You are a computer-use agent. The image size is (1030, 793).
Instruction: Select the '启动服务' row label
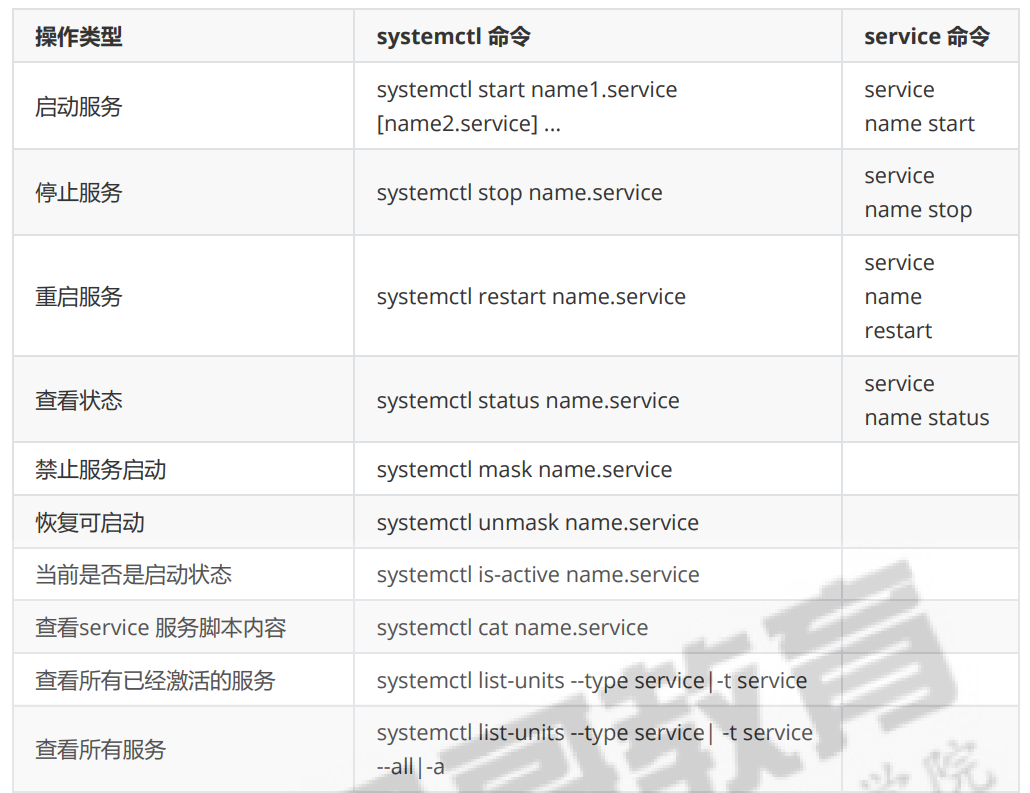pyautogui.click(x=79, y=106)
